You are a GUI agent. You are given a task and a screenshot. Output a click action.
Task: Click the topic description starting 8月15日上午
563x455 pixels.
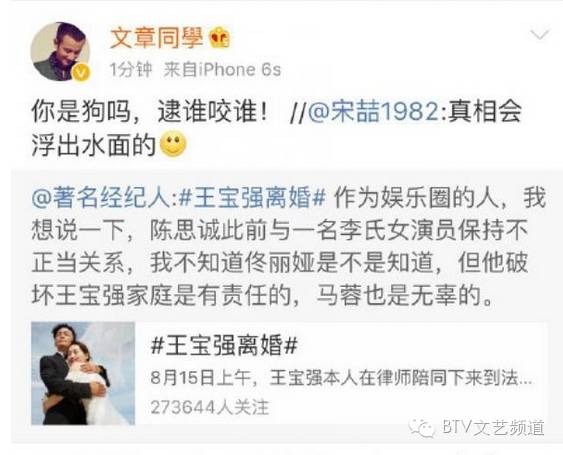341,378
